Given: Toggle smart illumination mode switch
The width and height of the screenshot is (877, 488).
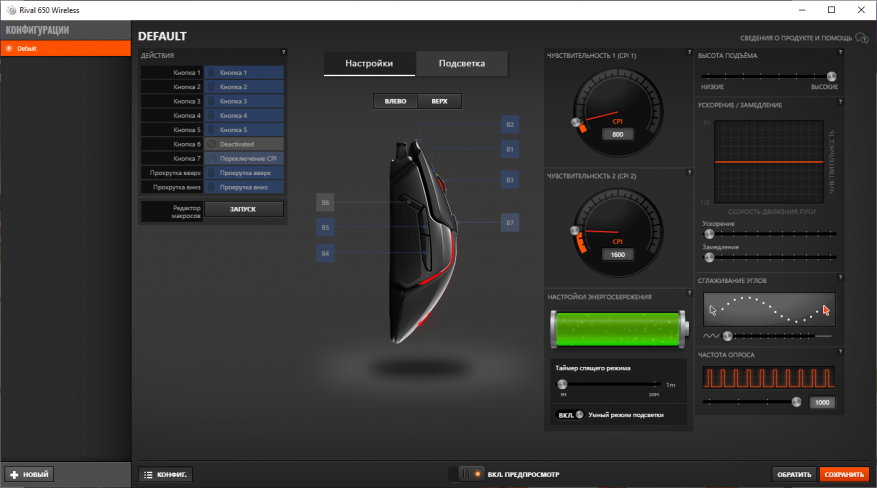Looking at the screenshot, I should (570, 415).
